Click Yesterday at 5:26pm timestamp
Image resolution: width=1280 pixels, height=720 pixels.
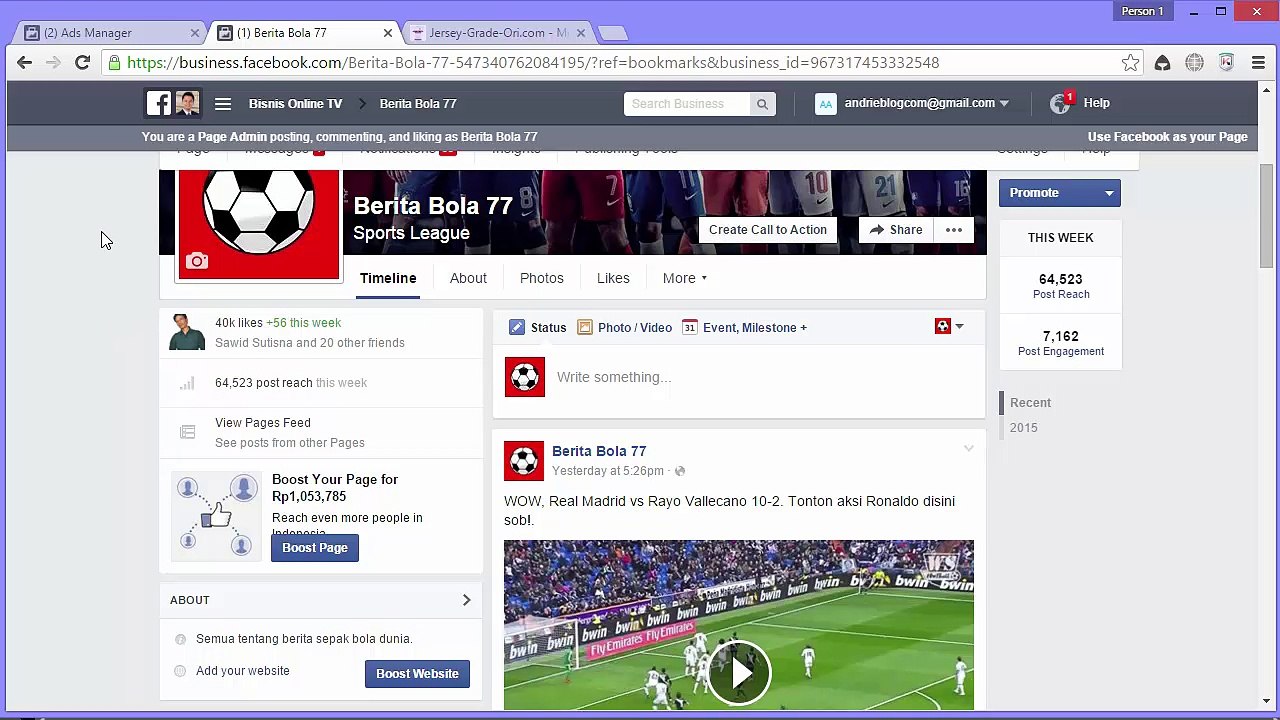608,471
